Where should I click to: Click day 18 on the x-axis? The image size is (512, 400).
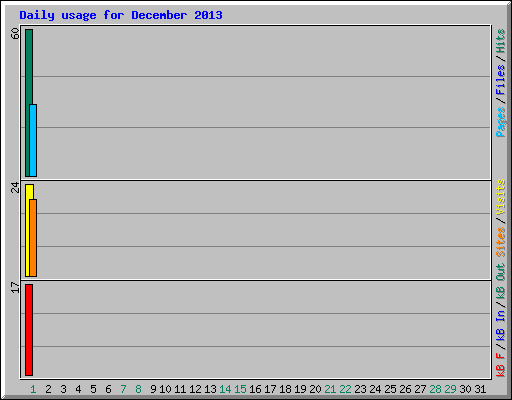click(x=285, y=389)
